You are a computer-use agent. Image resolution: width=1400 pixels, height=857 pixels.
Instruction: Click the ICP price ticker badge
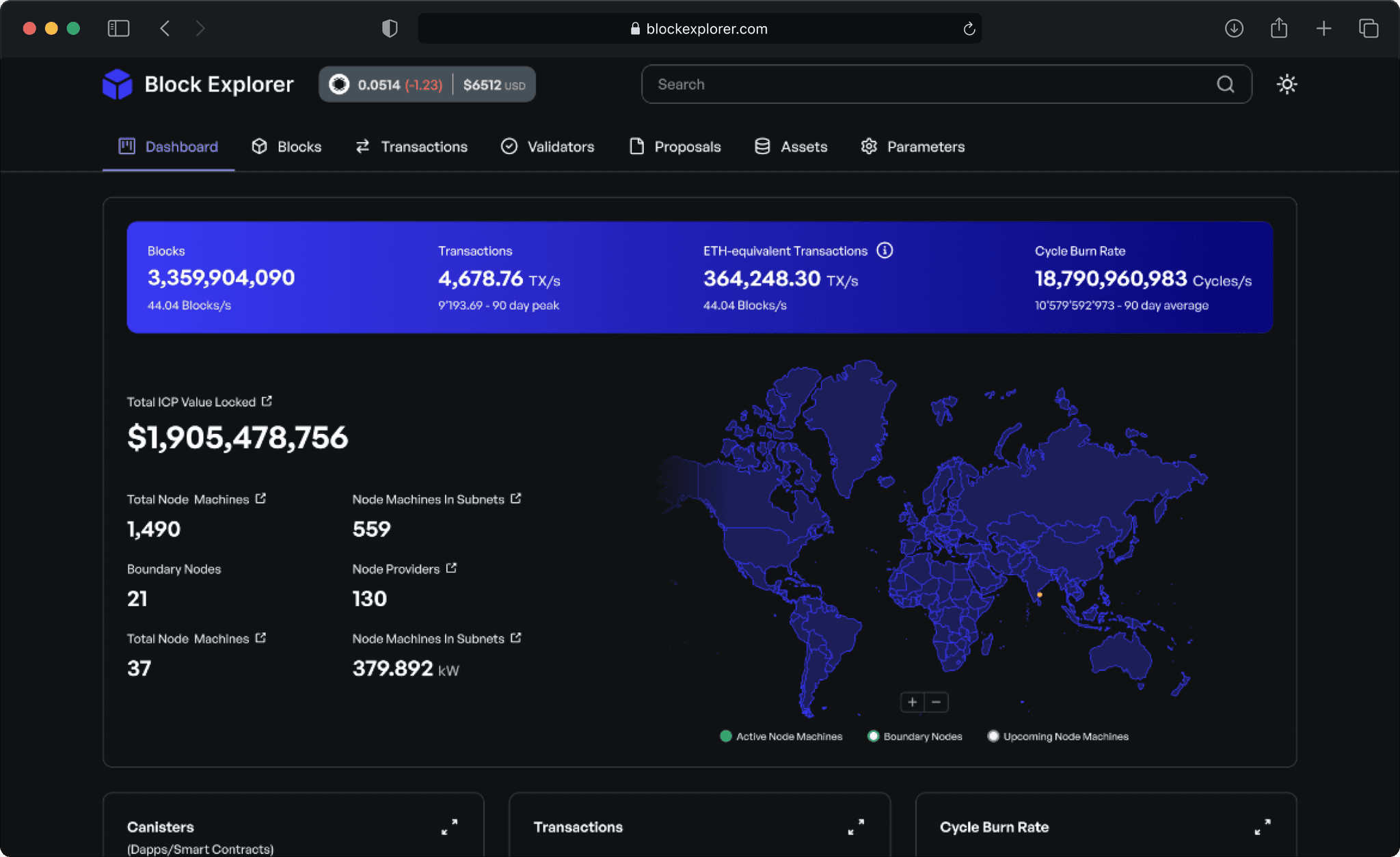point(427,85)
